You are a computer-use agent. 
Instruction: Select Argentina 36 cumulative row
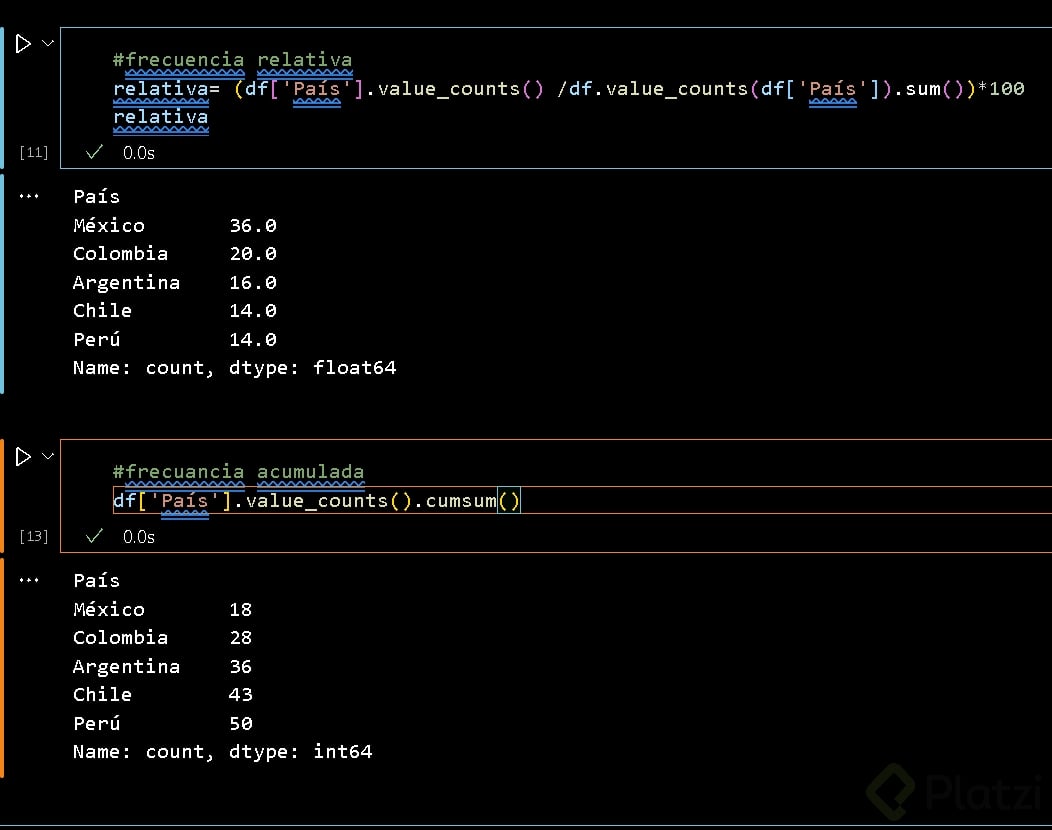[162, 666]
